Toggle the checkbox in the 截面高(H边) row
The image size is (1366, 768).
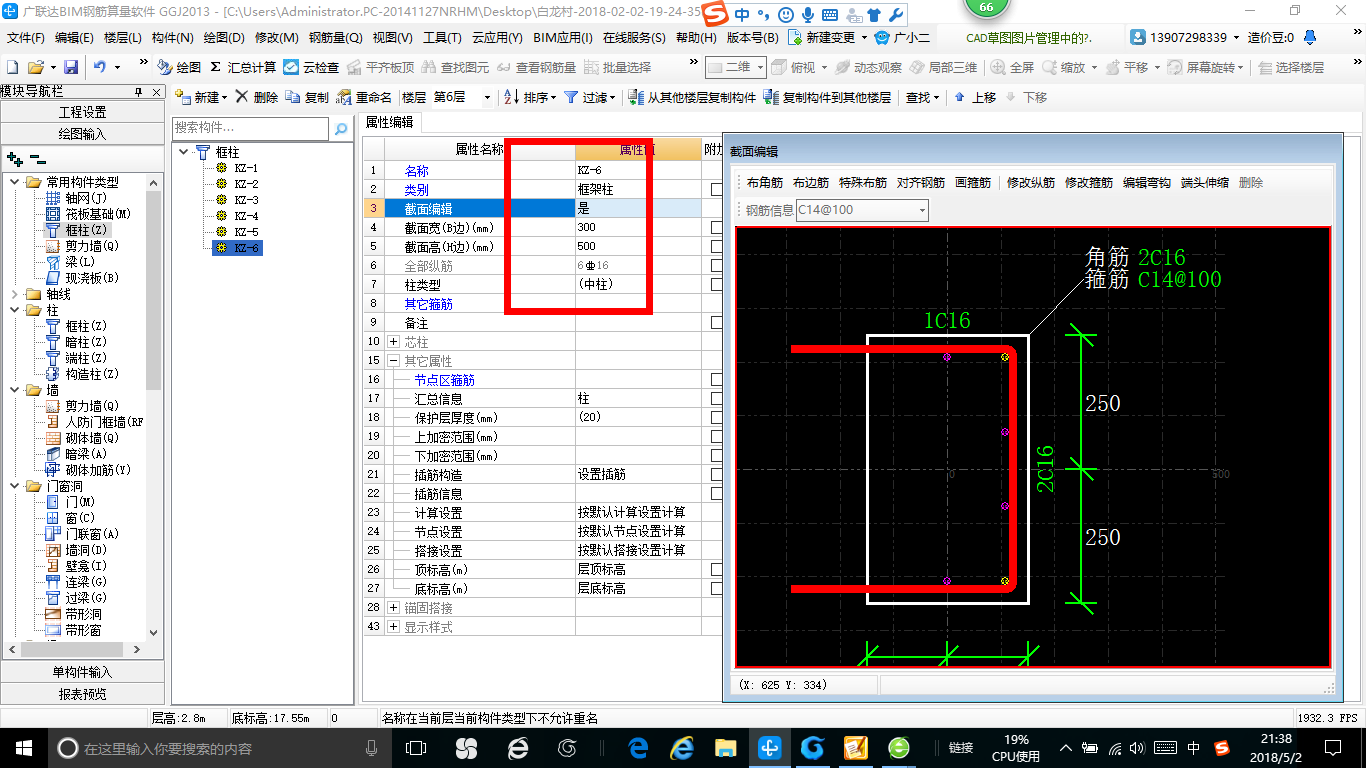click(x=716, y=247)
